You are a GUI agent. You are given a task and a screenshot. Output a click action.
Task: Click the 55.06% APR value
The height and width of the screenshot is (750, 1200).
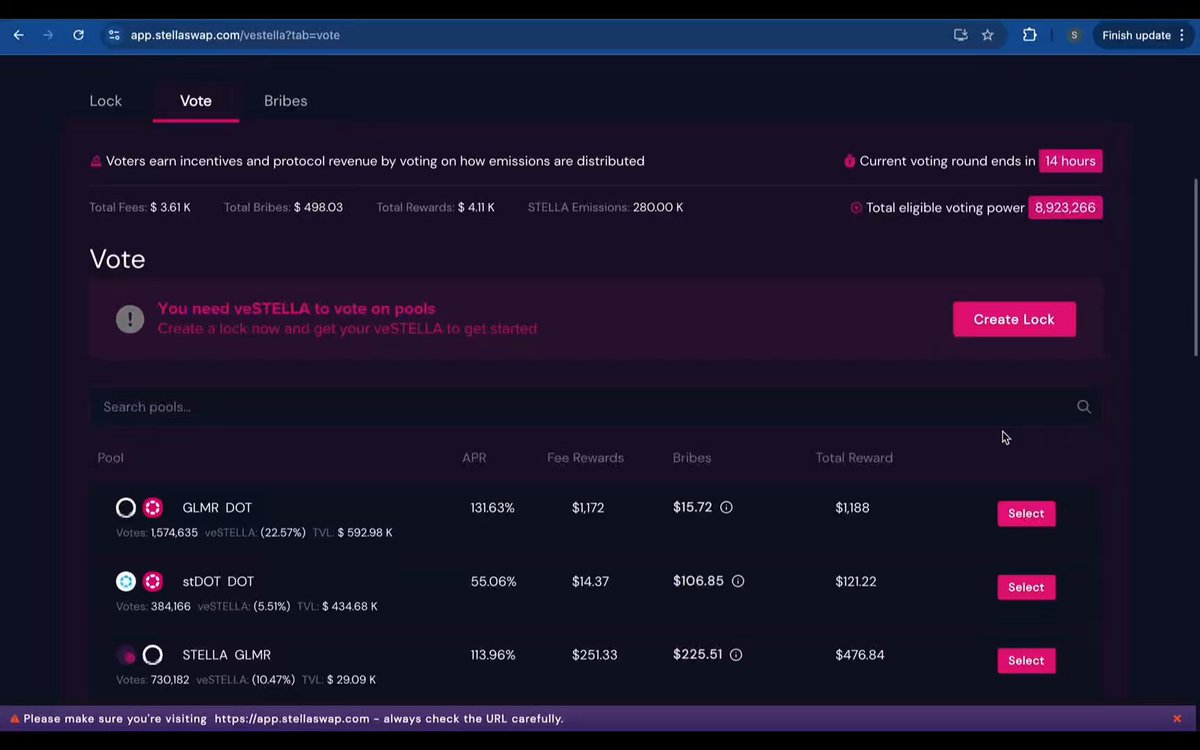pyautogui.click(x=494, y=582)
